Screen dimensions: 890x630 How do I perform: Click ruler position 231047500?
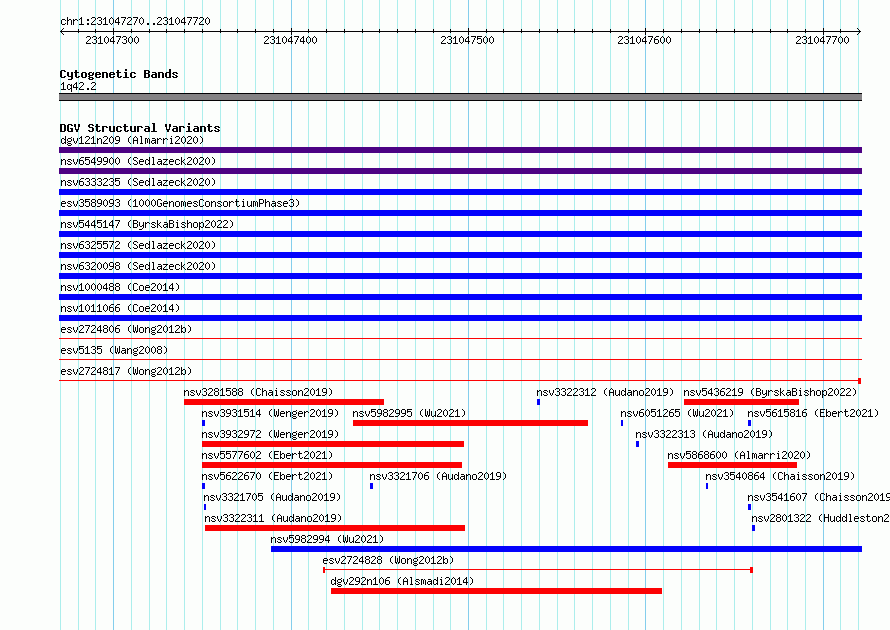(x=467, y=40)
